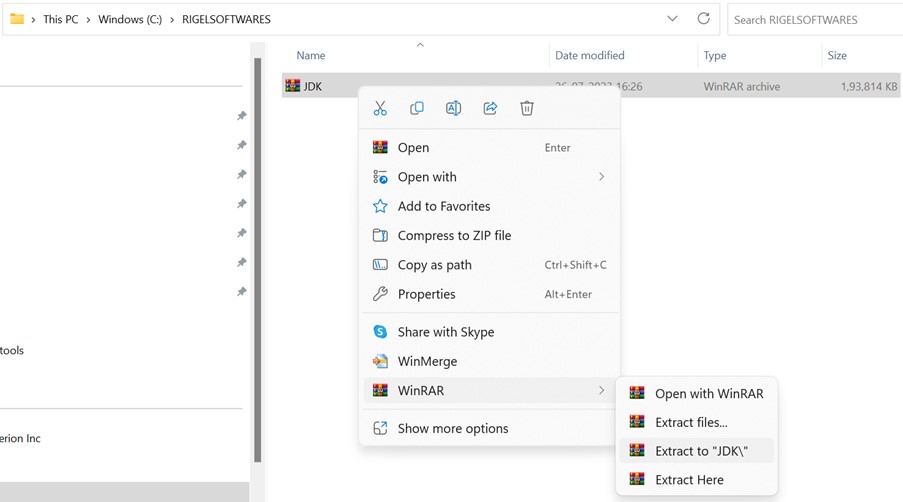Image resolution: width=903 pixels, height=502 pixels.
Task: Refresh the RIGELSOFTWARES folder view
Action: click(703, 19)
